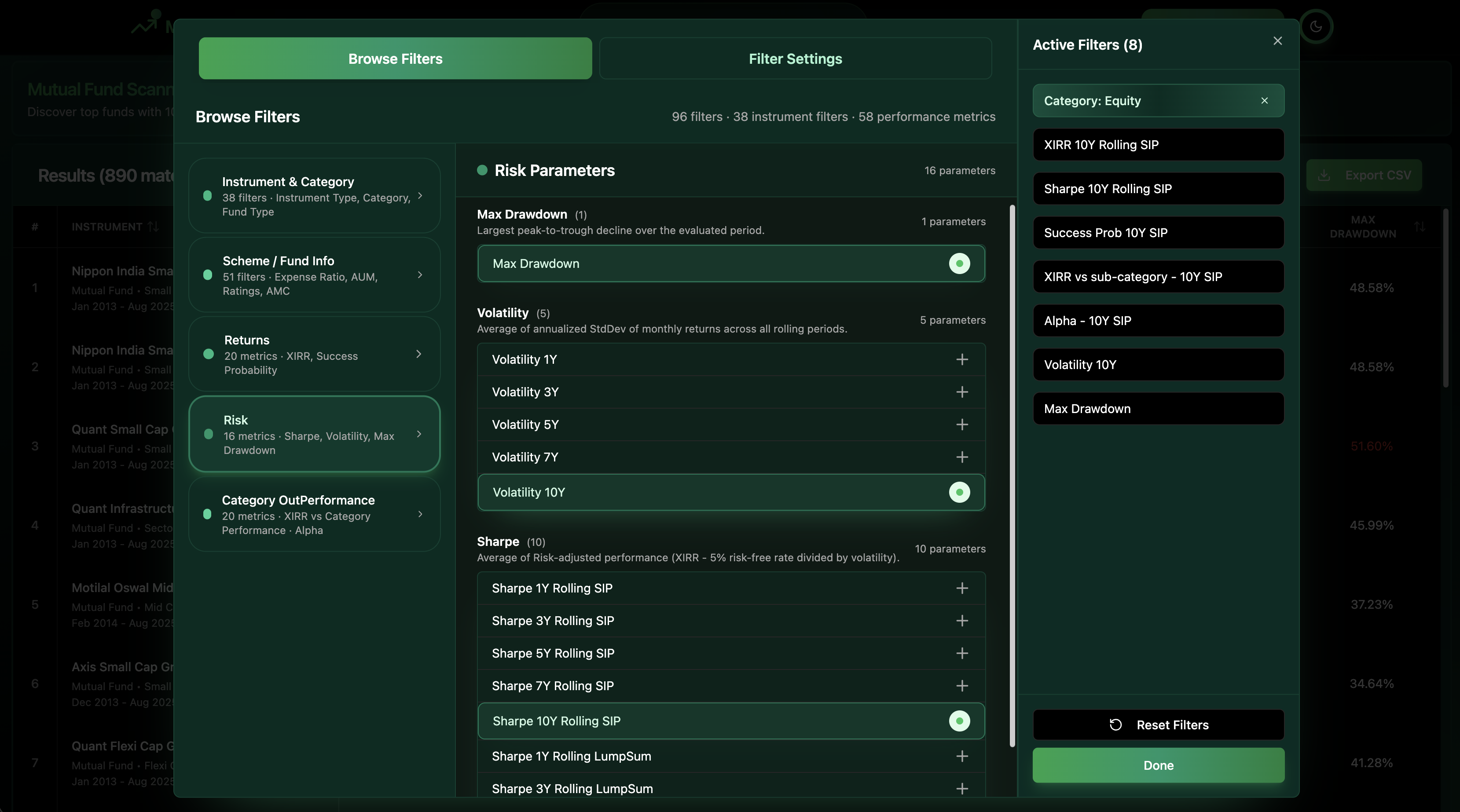This screenshot has width=1460, height=812.
Task: Deselect the Volatility 10Y active toggle
Action: point(959,492)
